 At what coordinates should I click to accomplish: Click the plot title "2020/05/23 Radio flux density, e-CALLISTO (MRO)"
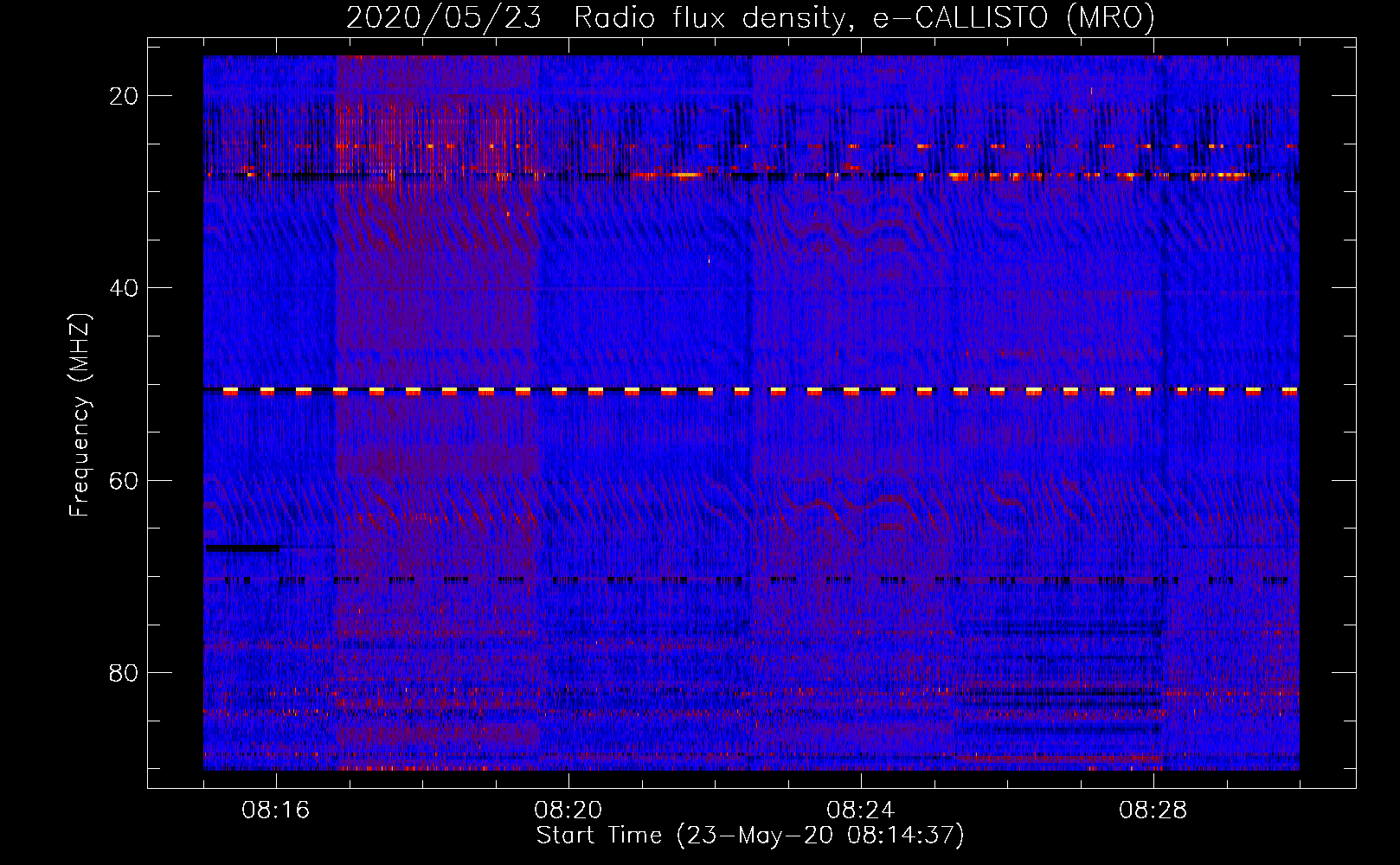click(750, 17)
